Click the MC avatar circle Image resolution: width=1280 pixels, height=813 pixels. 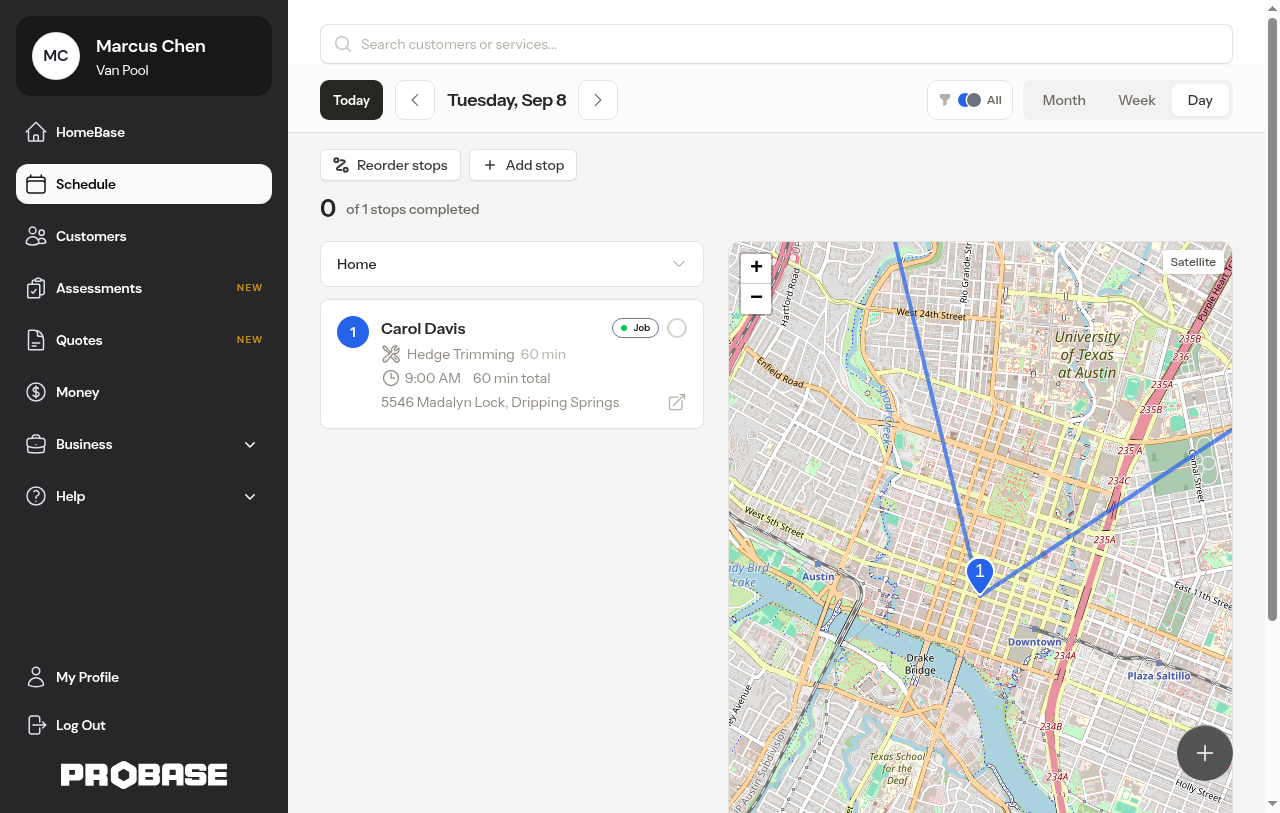[56, 56]
